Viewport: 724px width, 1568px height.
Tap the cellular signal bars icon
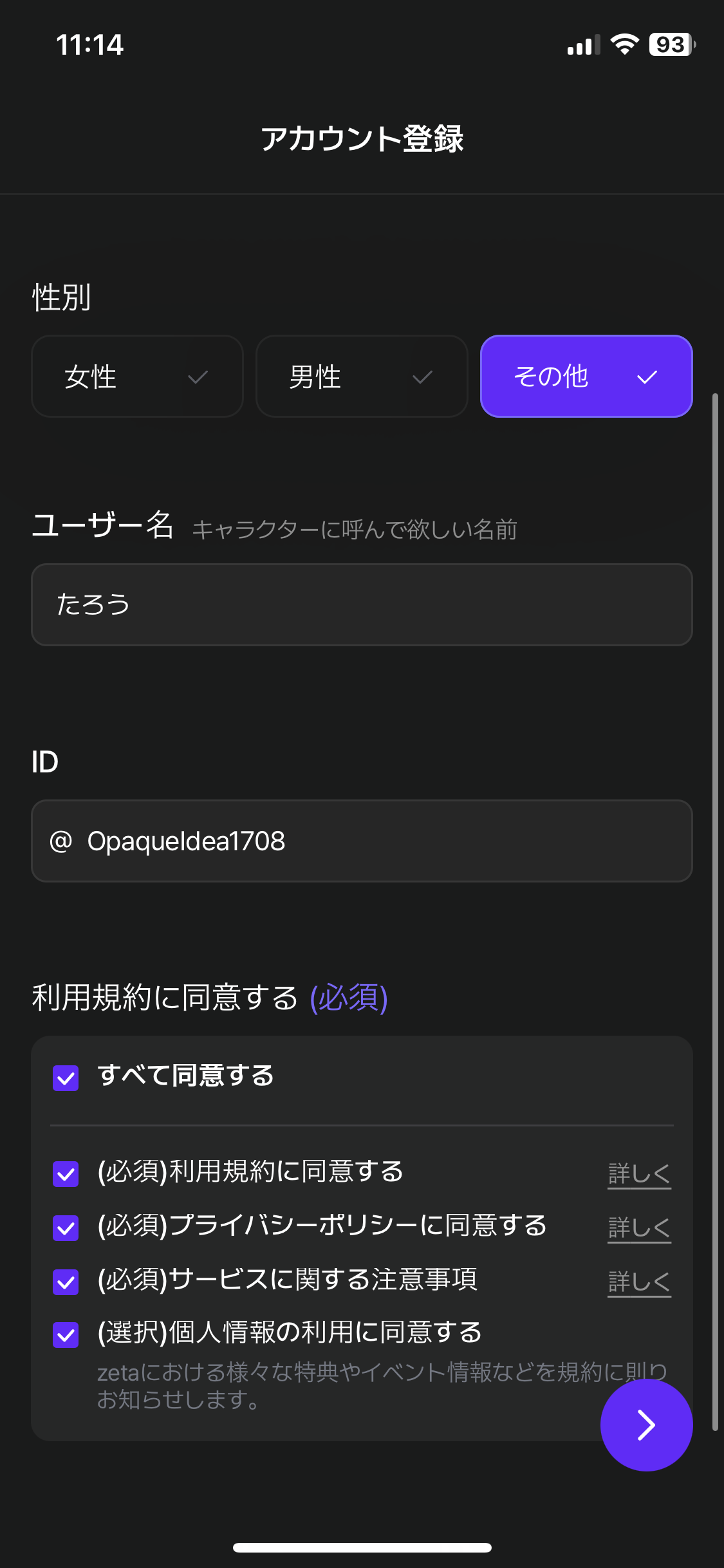coord(583,45)
